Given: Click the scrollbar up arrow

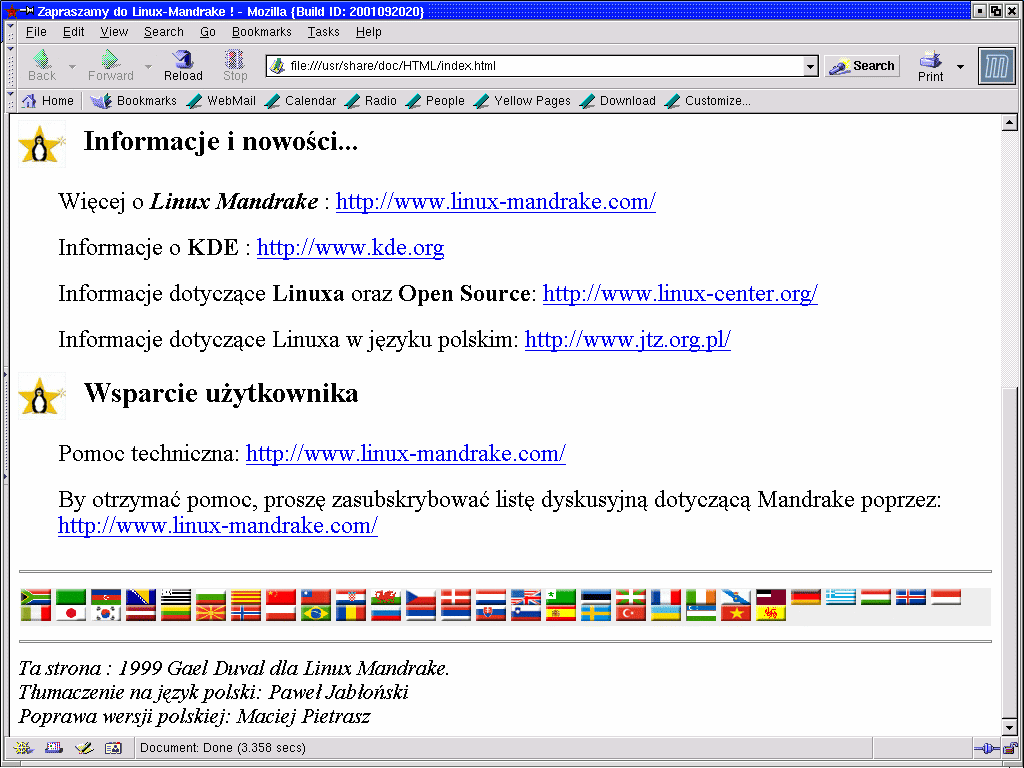Looking at the screenshot, I should point(1010,122).
